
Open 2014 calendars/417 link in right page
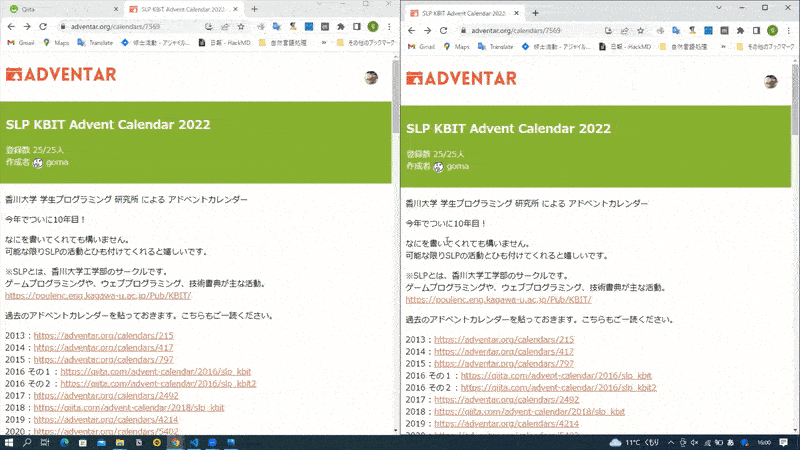coord(504,352)
